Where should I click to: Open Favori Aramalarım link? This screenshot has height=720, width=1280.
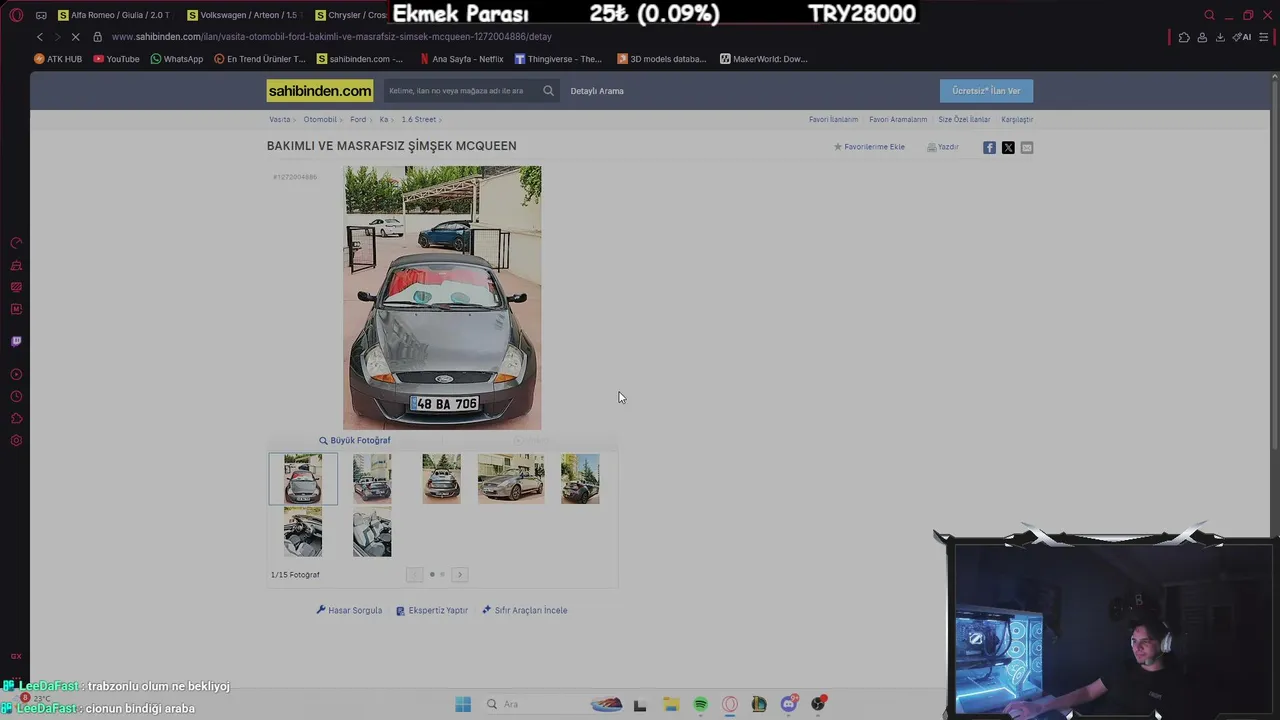click(898, 120)
